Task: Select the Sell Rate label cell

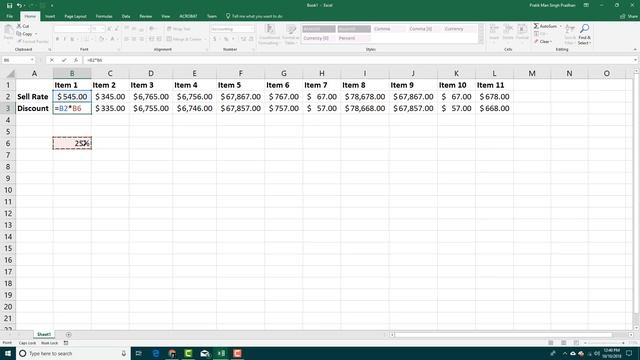Action: (34, 97)
